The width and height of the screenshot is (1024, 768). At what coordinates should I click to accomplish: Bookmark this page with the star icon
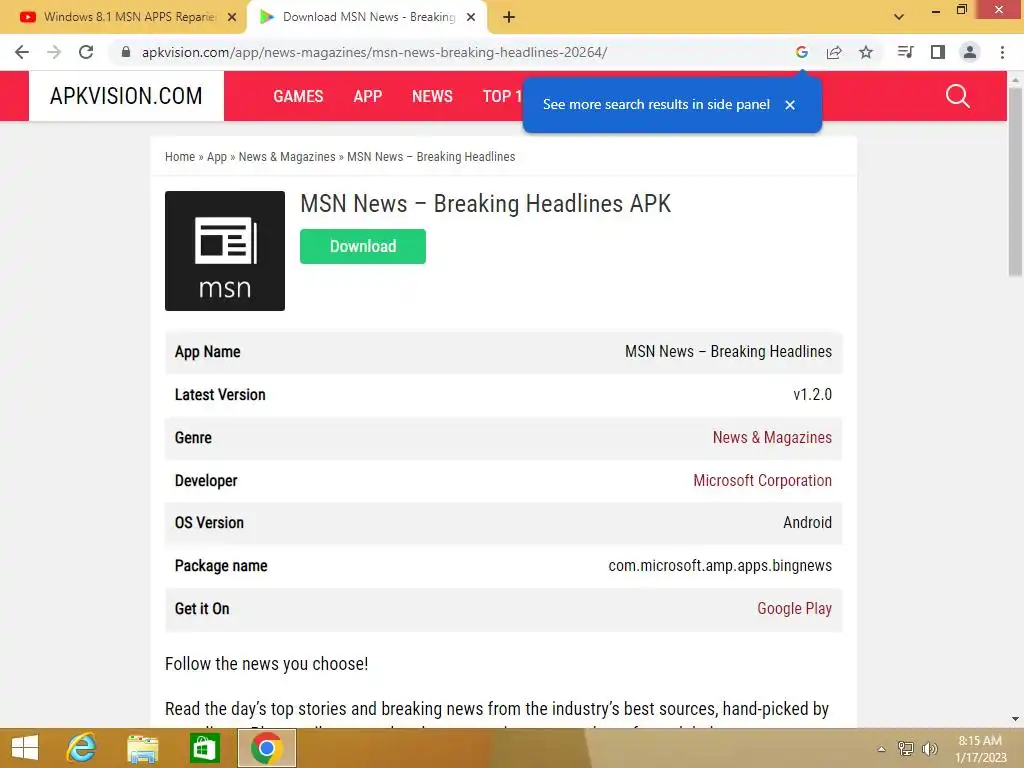[866, 52]
